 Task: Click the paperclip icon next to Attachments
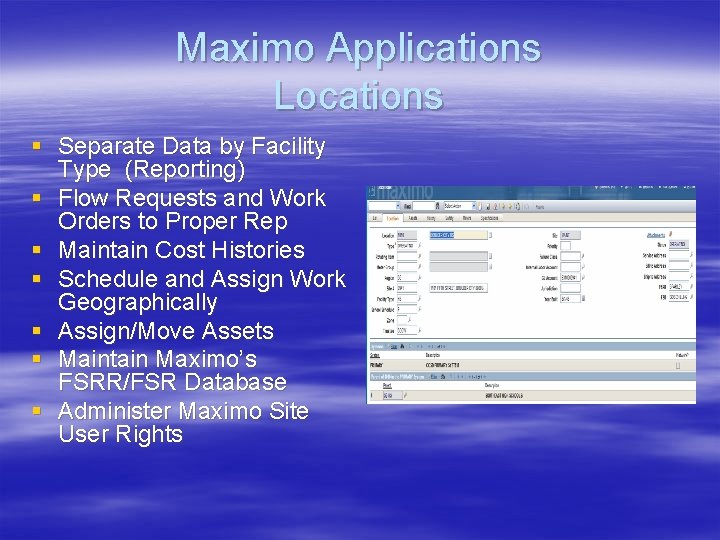(x=670, y=234)
